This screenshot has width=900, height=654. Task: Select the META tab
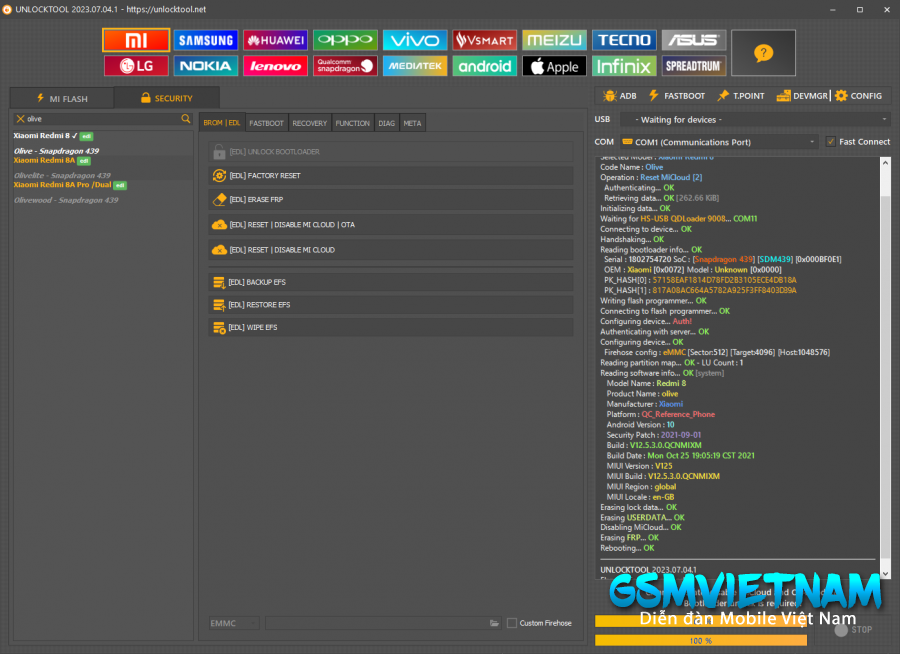(x=412, y=123)
